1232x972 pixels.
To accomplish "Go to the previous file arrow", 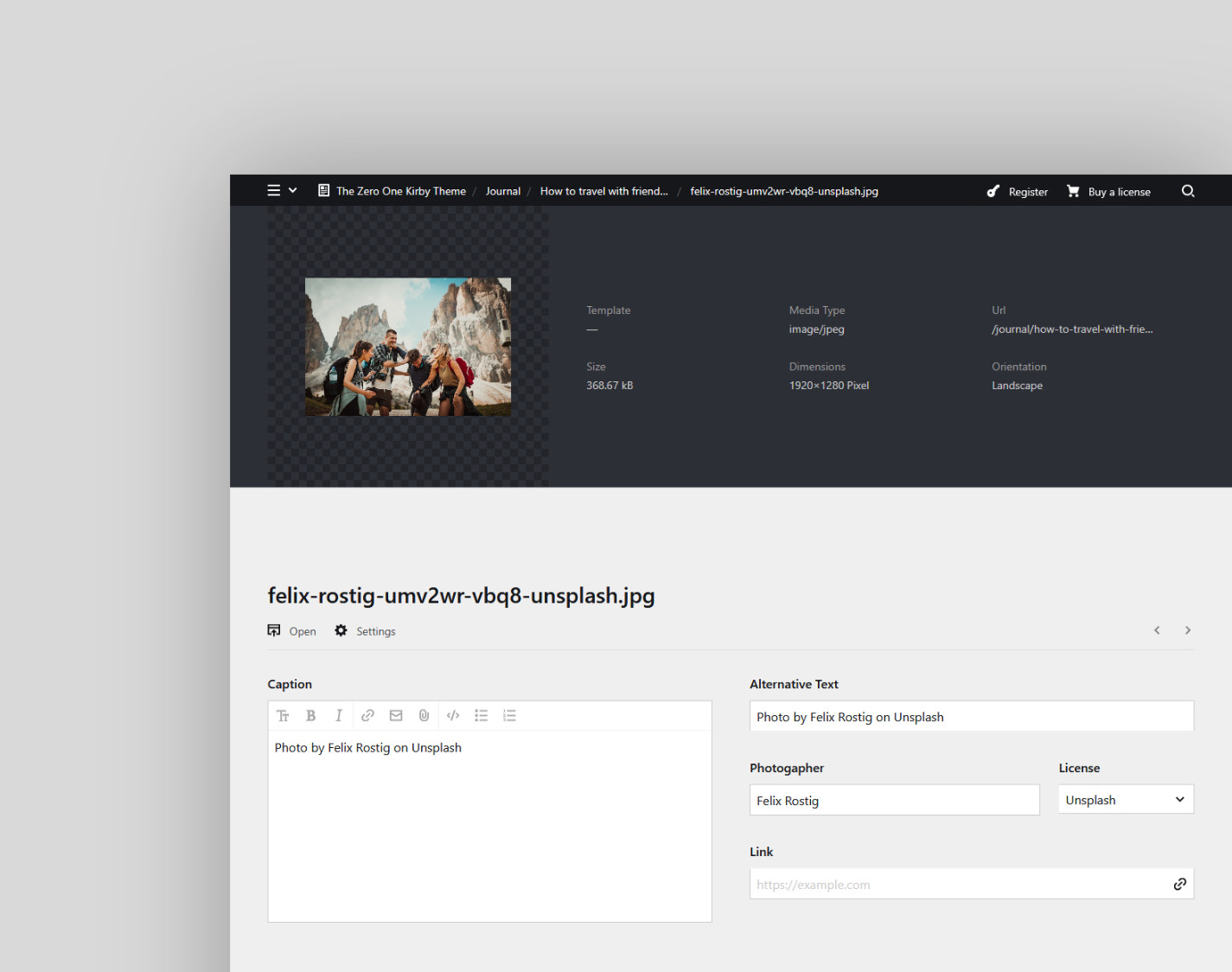I will click(1157, 630).
